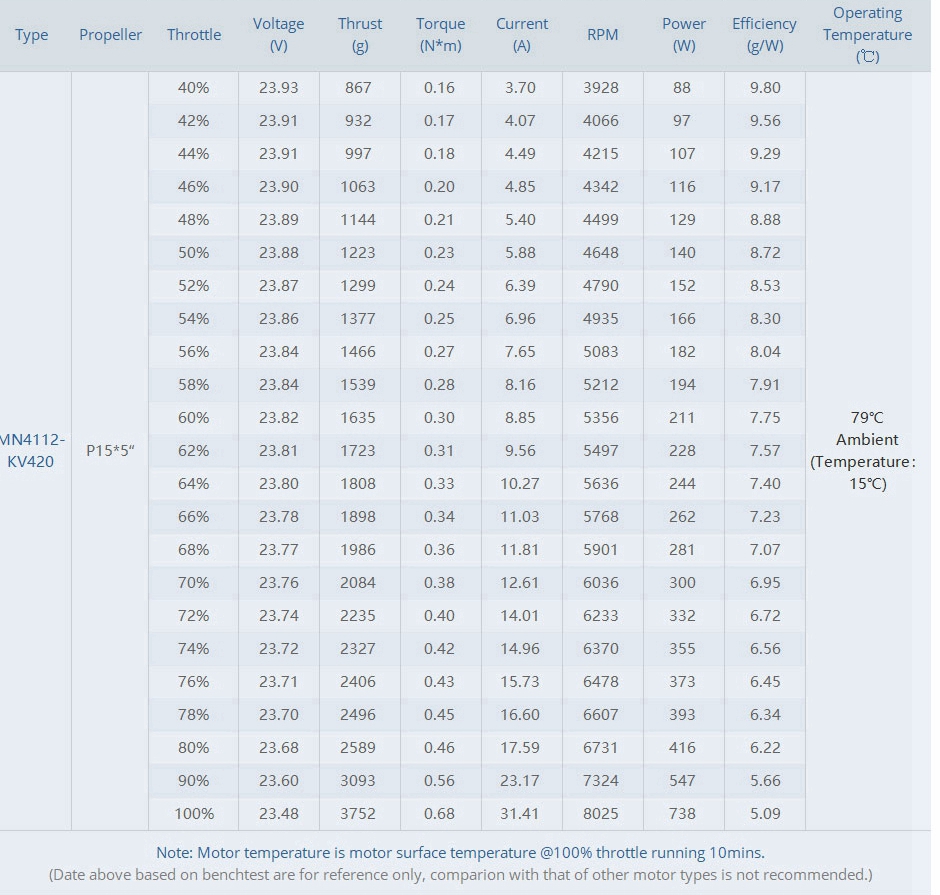Select the P15*5" propeller cell
Image resolution: width=940 pixels, height=895 pixels.
click(x=110, y=450)
